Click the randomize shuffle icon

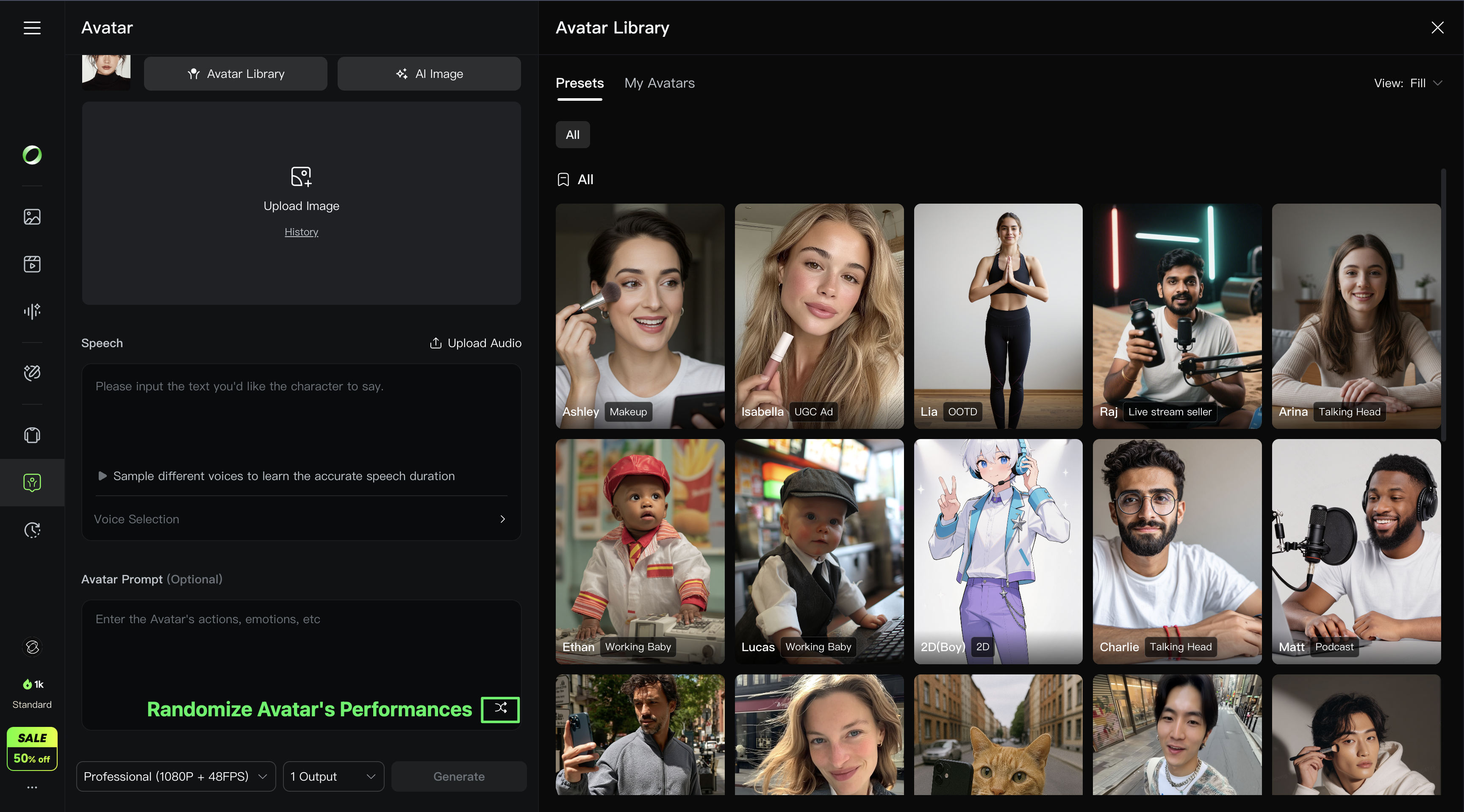pyautogui.click(x=500, y=709)
